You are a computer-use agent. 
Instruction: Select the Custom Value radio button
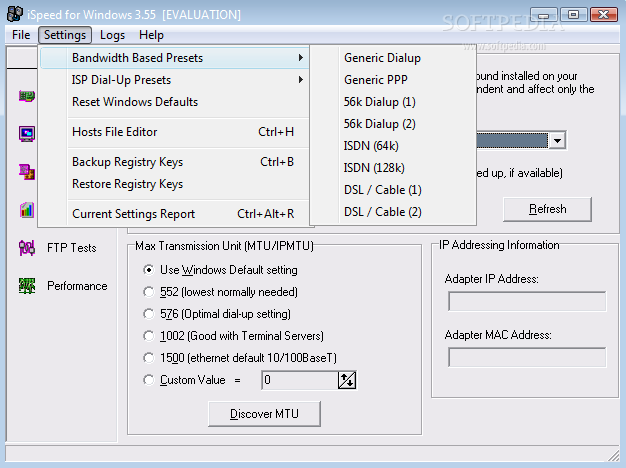149,380
